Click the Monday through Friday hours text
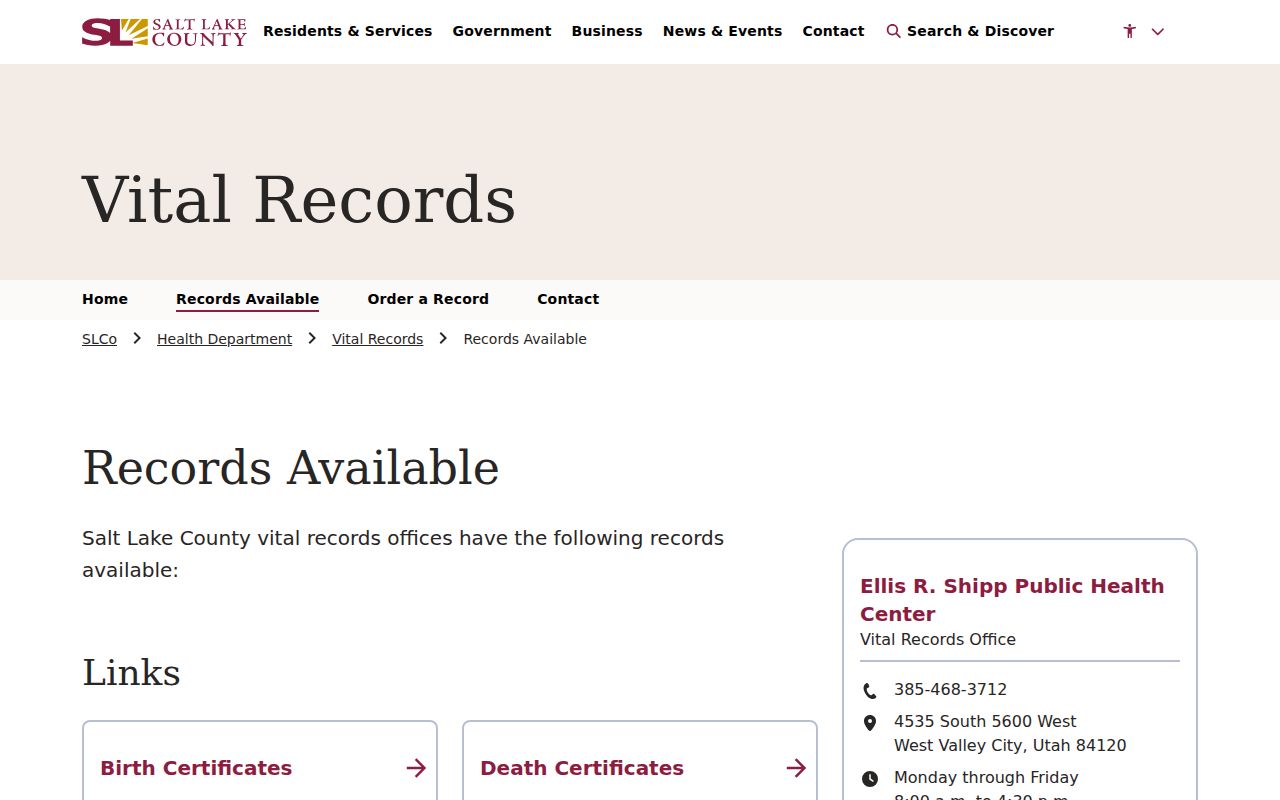Viewport: 1280px width, 800px height. click(986, 778)
